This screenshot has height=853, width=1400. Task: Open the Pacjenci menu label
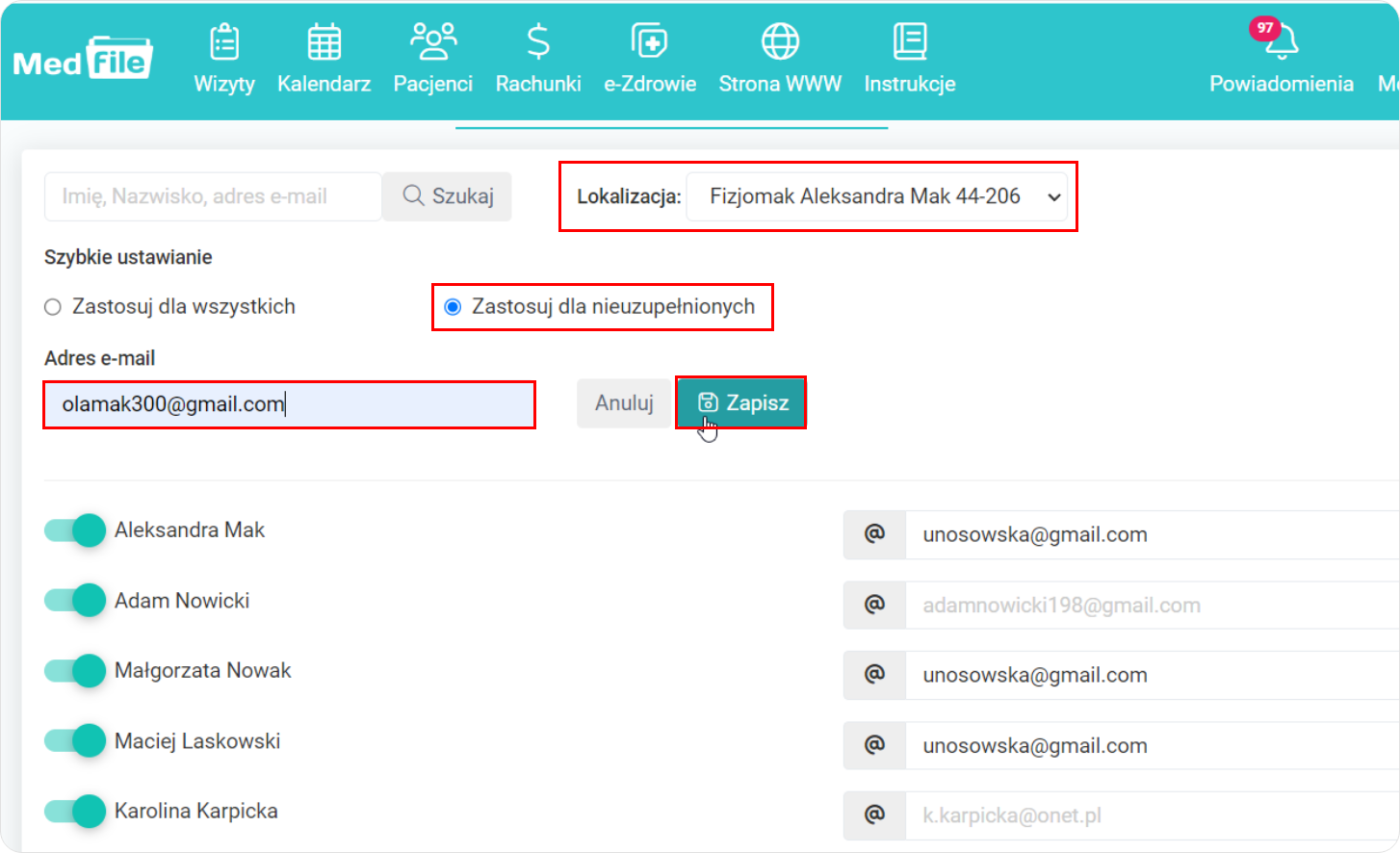[x=433, y=85]
